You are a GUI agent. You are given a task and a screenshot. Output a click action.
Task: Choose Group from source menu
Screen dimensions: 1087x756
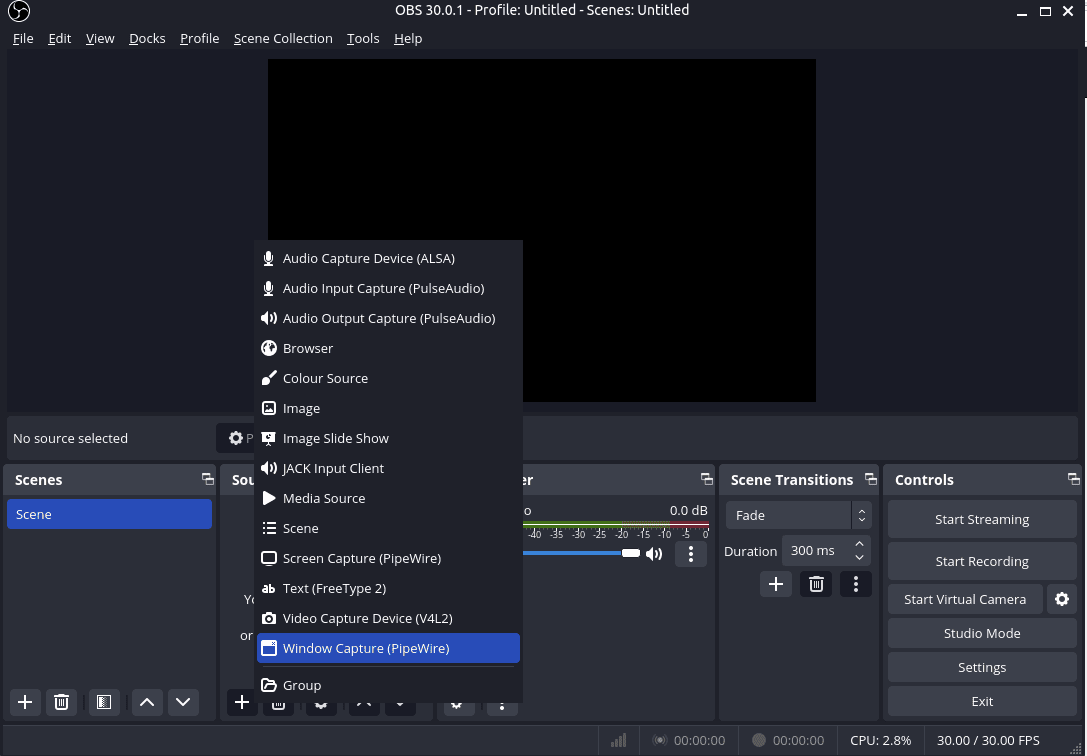388,685
